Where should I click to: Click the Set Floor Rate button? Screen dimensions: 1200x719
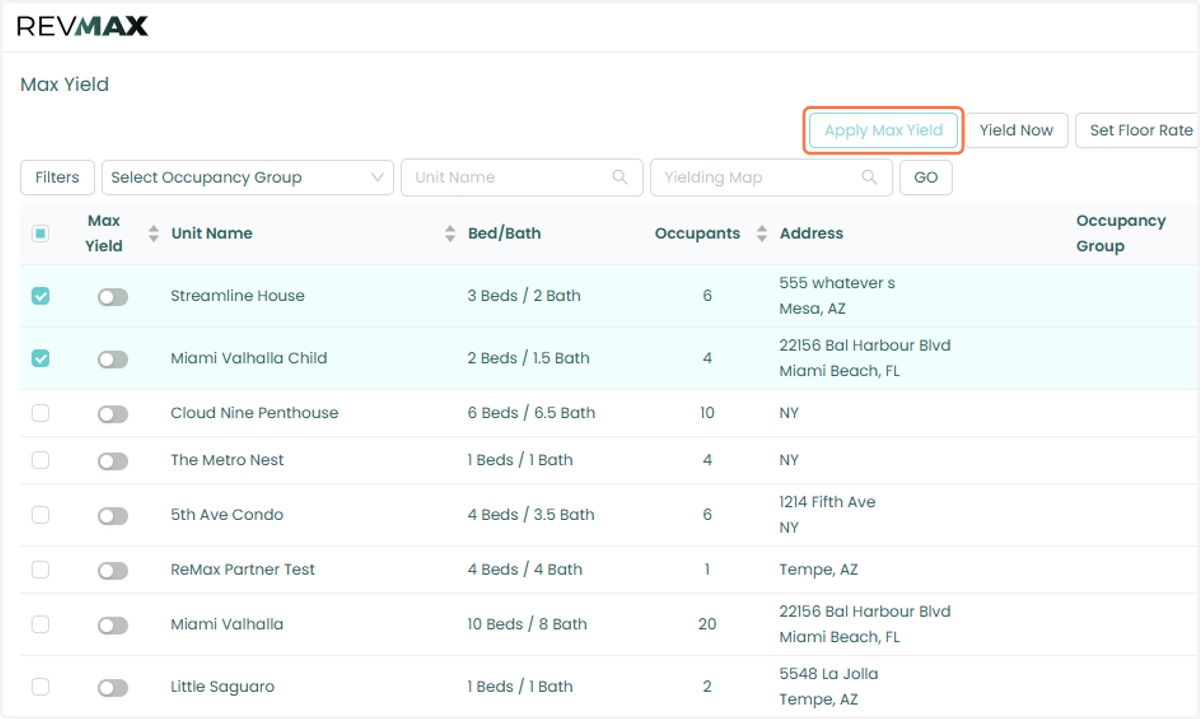coord(1138,130)
